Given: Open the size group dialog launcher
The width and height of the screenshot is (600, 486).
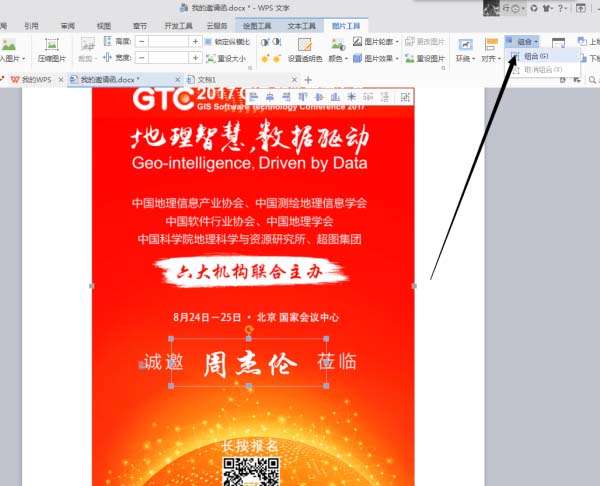Looking at the screenshot, I should click(x=250, y=68).
